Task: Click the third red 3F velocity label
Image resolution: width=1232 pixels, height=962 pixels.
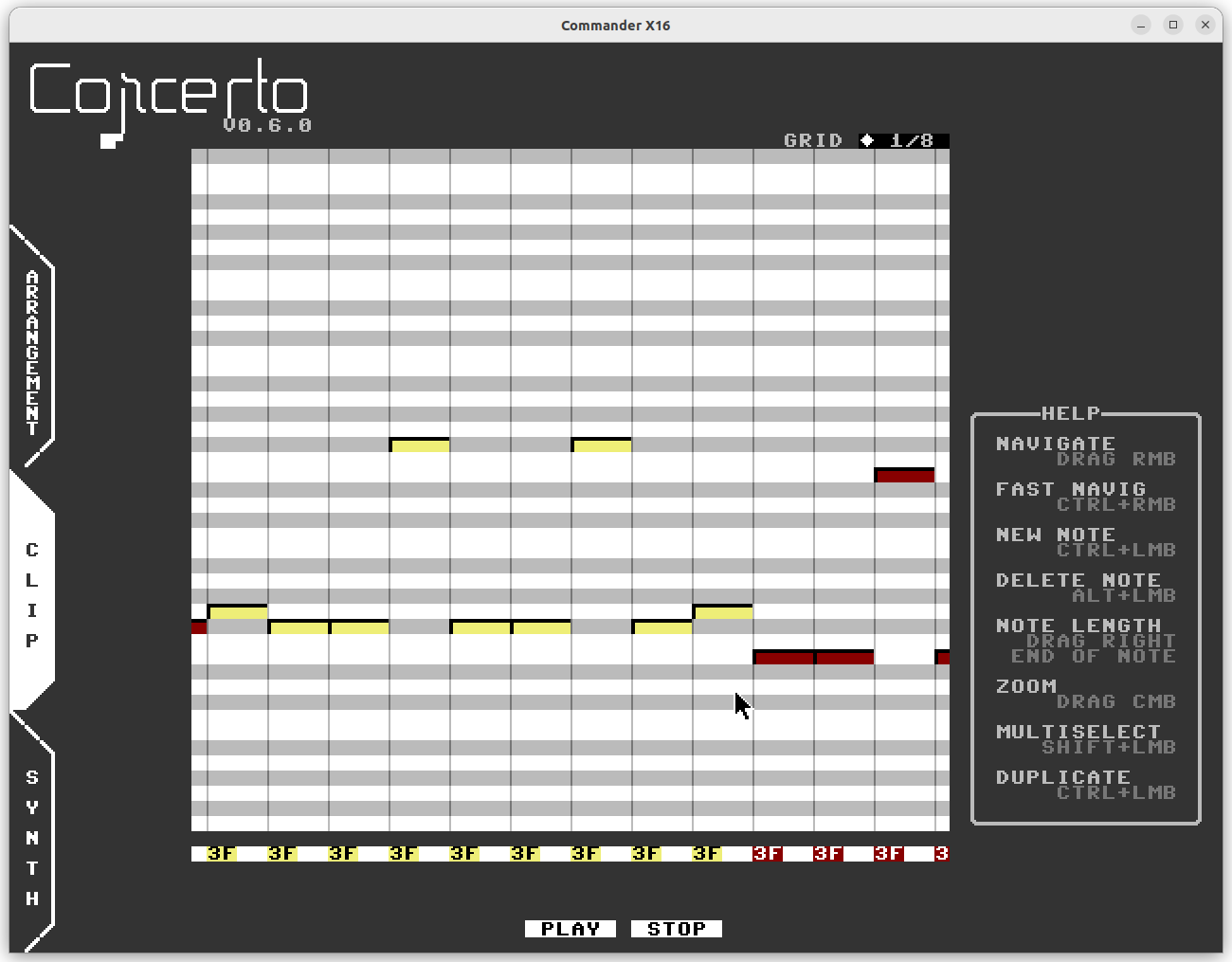Action: tap(889, 854)
